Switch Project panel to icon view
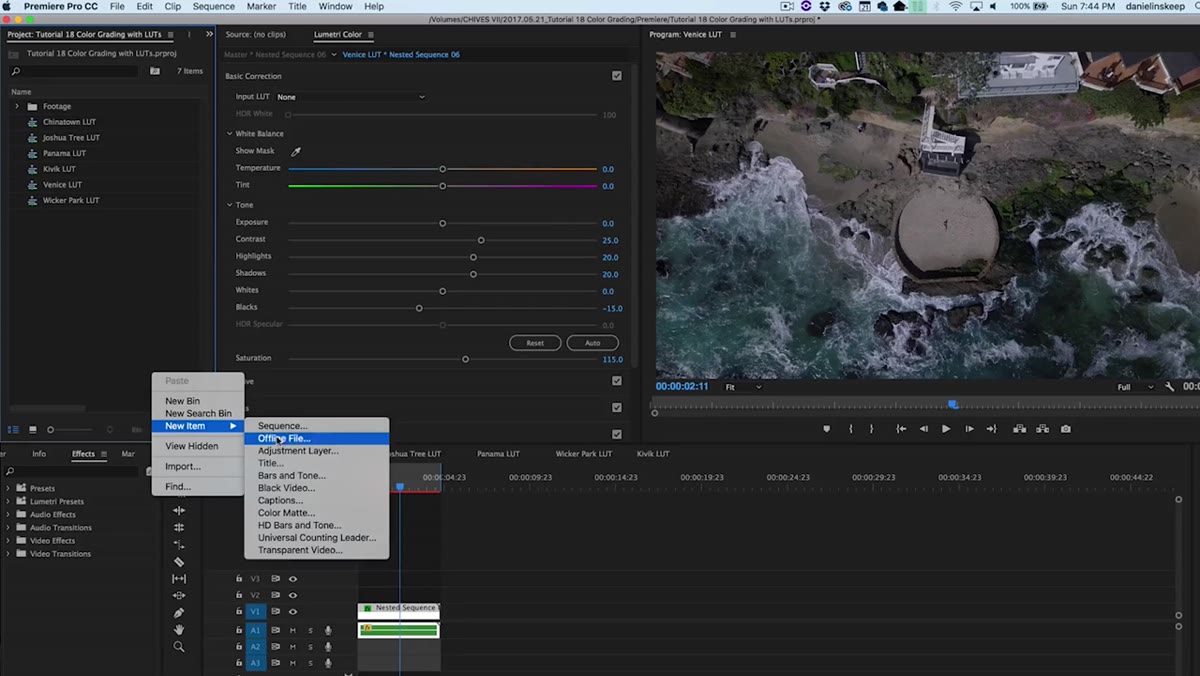The image size is (1200, 676). 32,429
